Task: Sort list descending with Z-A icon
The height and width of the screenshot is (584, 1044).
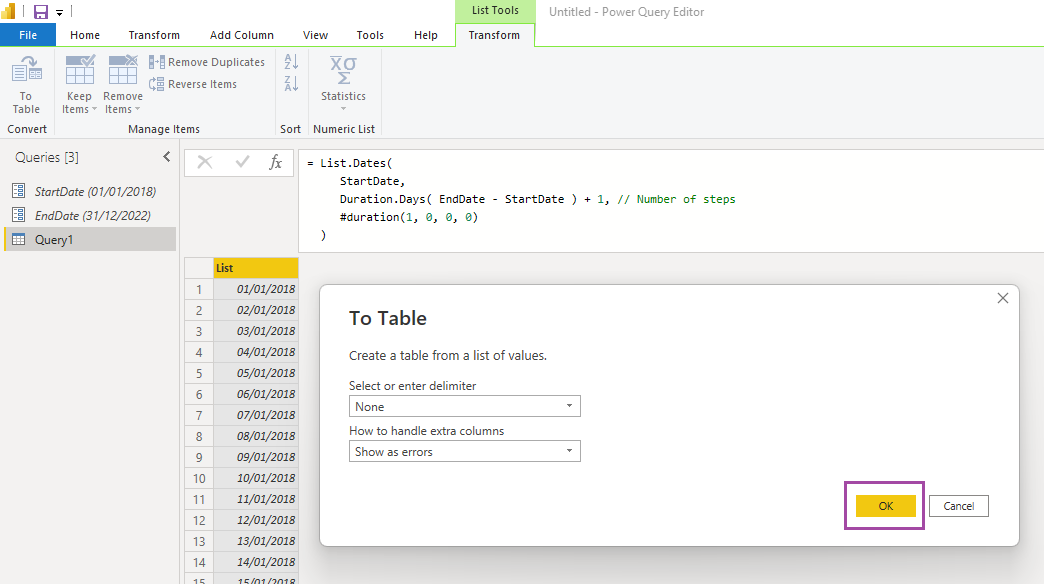Action: tap(291, 84)
